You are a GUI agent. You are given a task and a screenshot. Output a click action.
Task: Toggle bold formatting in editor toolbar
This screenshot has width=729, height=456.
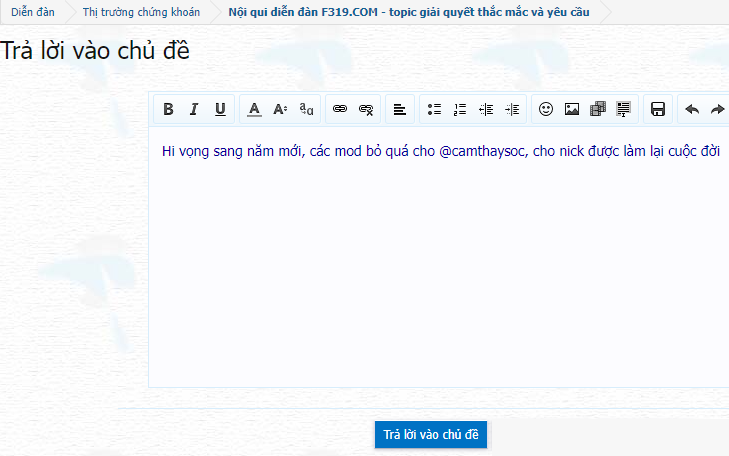(x=168, y=109)
